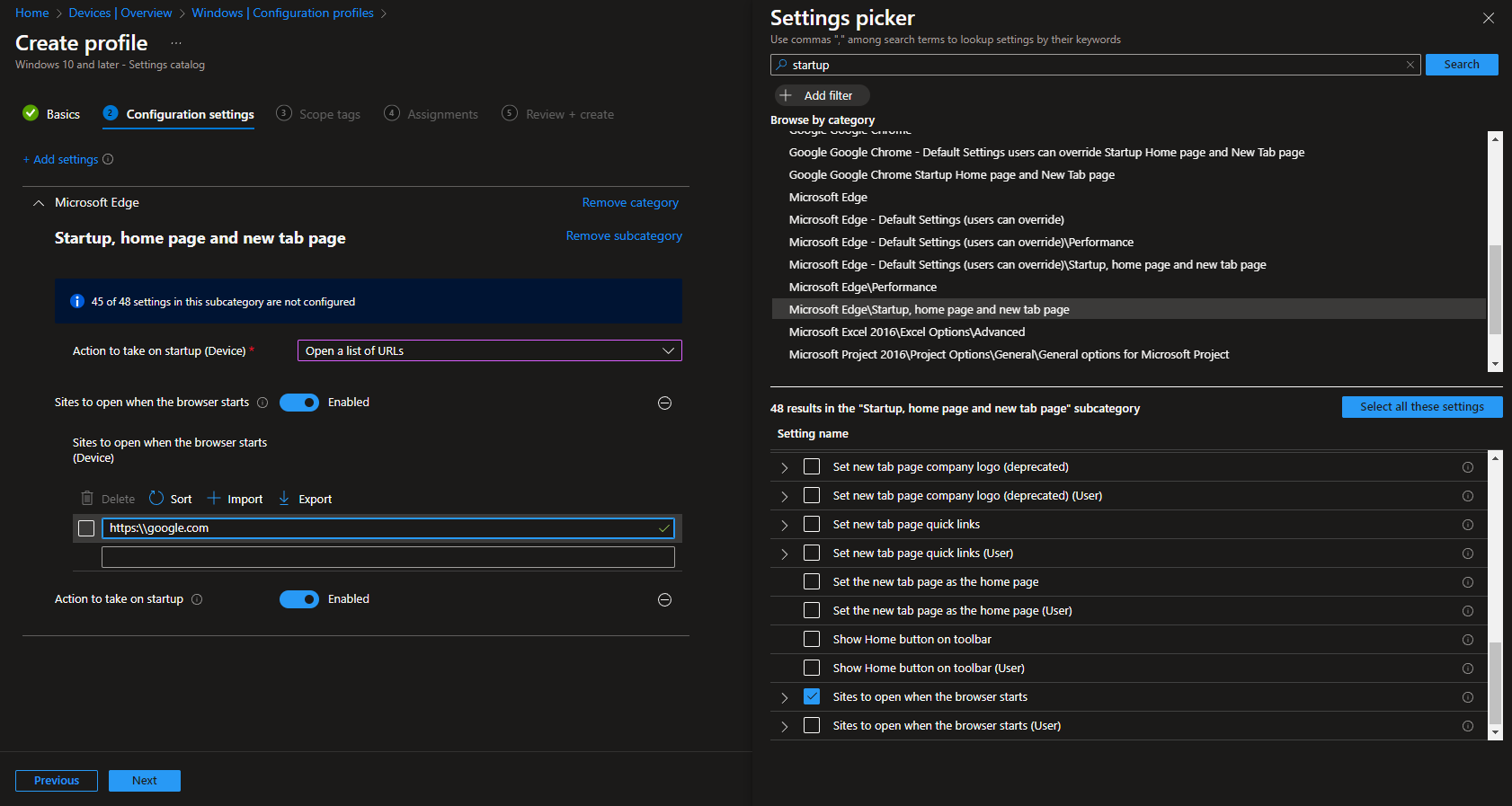Click the minus icon beside Action to take on startup

pos(664,600)
